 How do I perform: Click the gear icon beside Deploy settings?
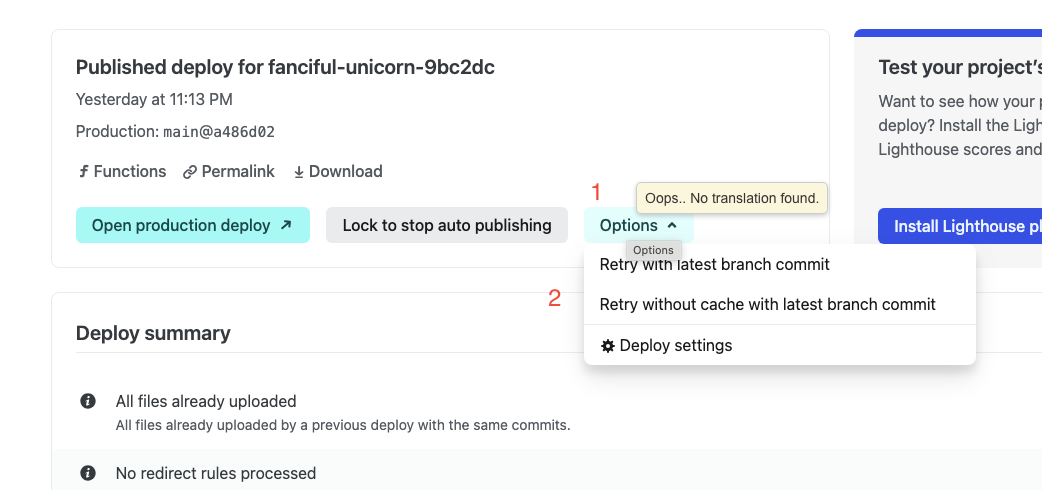pyautogui.click(x=607, y=346)
